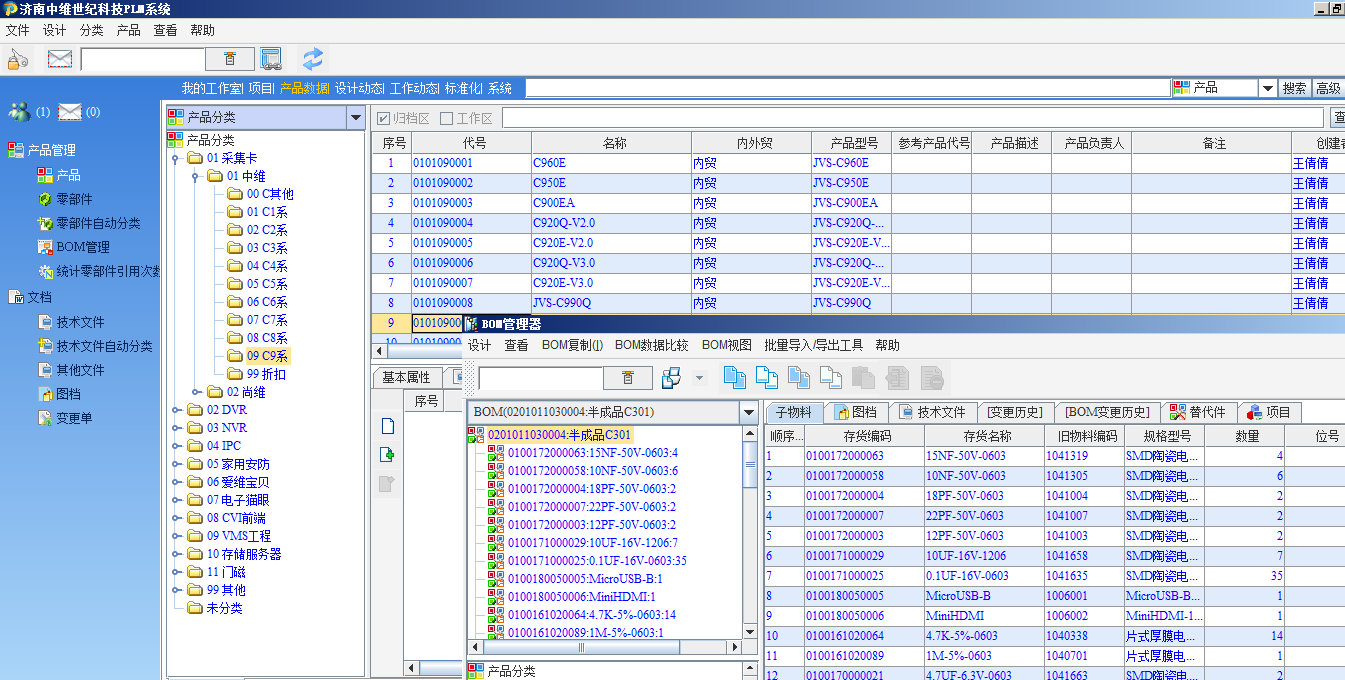
Task: Click the lock and key icon in main toolbar
Action: click(18, 59)
